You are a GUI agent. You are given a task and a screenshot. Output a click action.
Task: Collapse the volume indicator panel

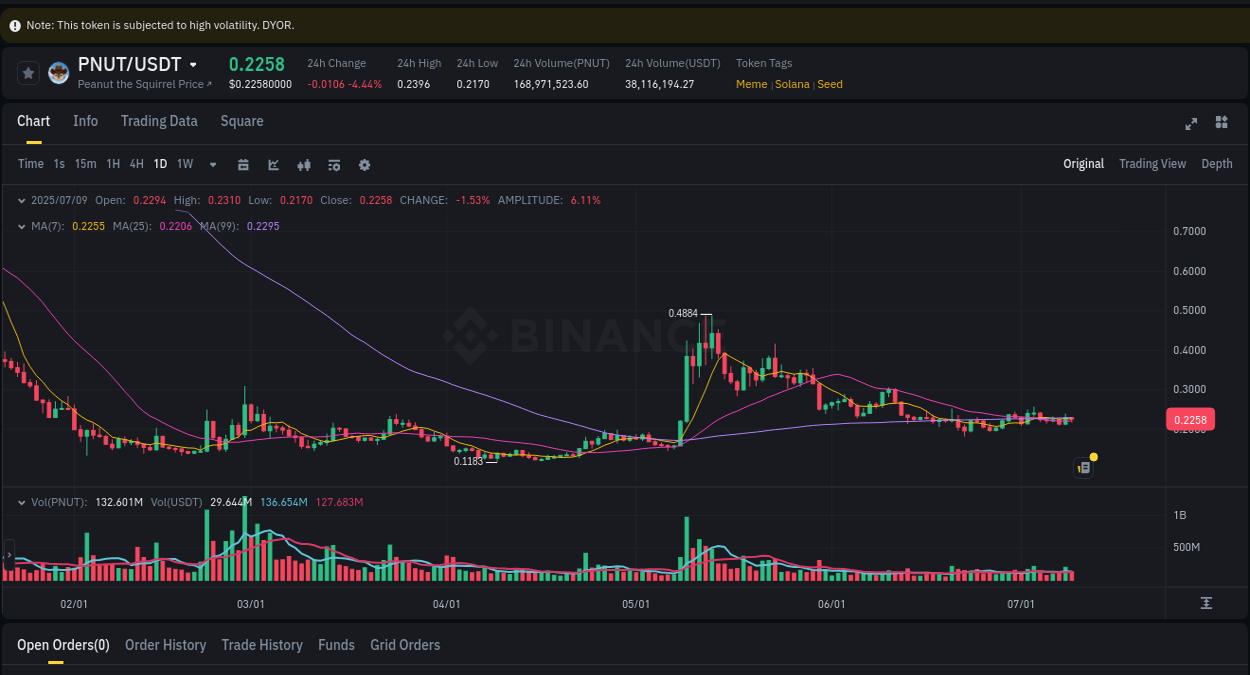[21, 501]
